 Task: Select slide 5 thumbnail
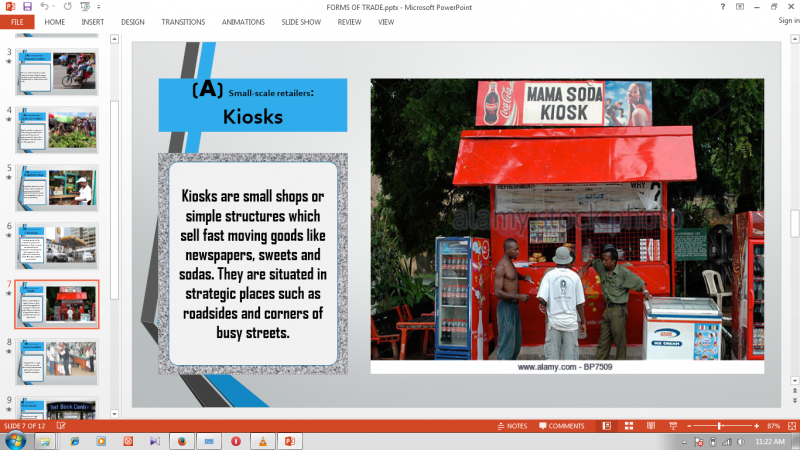tap(57, 188)
